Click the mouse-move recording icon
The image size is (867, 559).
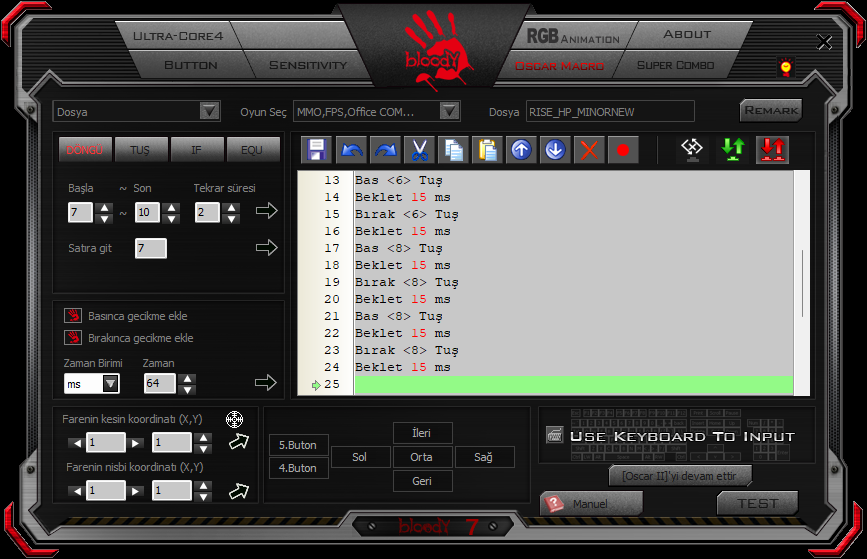(692, 150)
